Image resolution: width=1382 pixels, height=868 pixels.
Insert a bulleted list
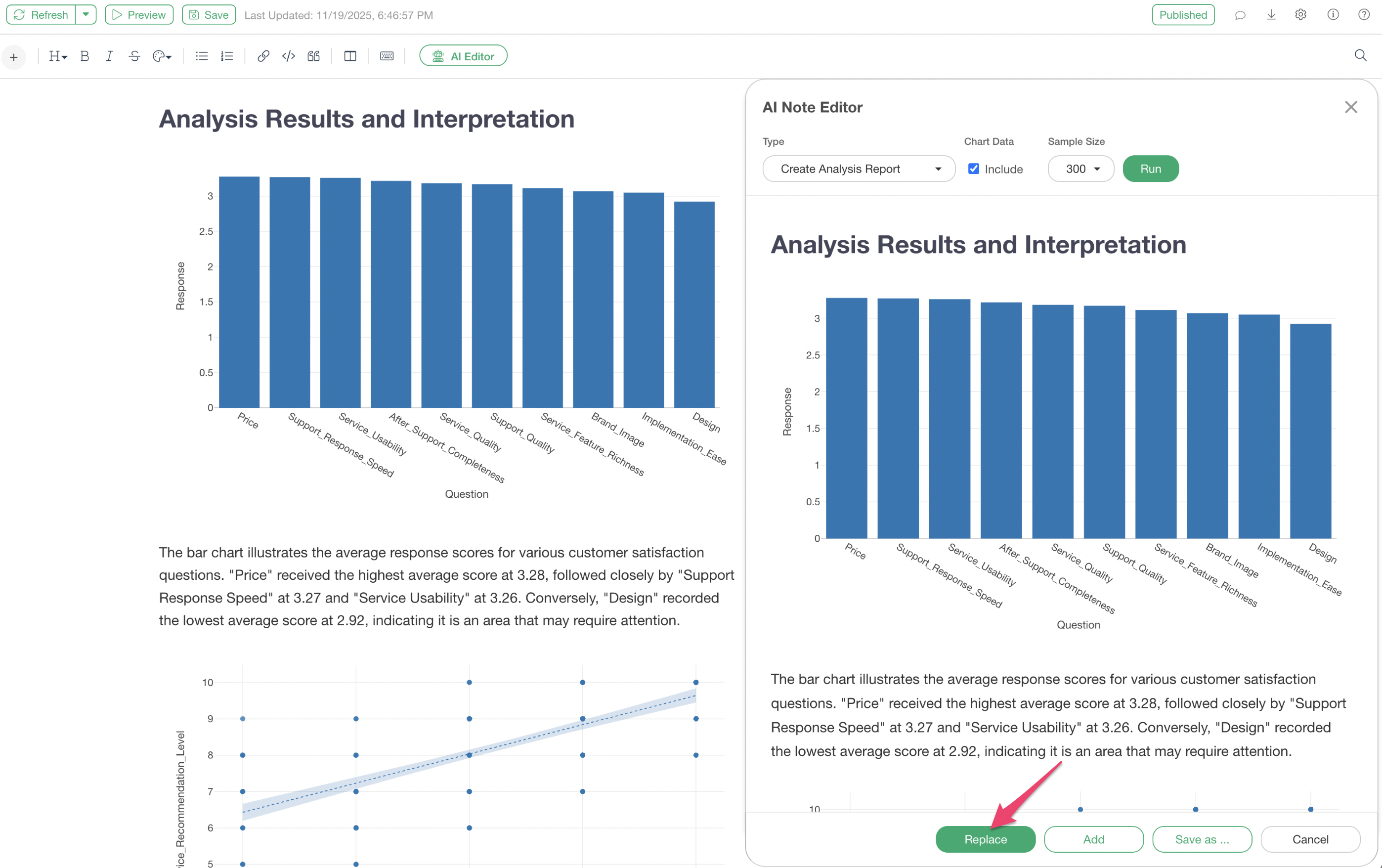tap(202, 56)
